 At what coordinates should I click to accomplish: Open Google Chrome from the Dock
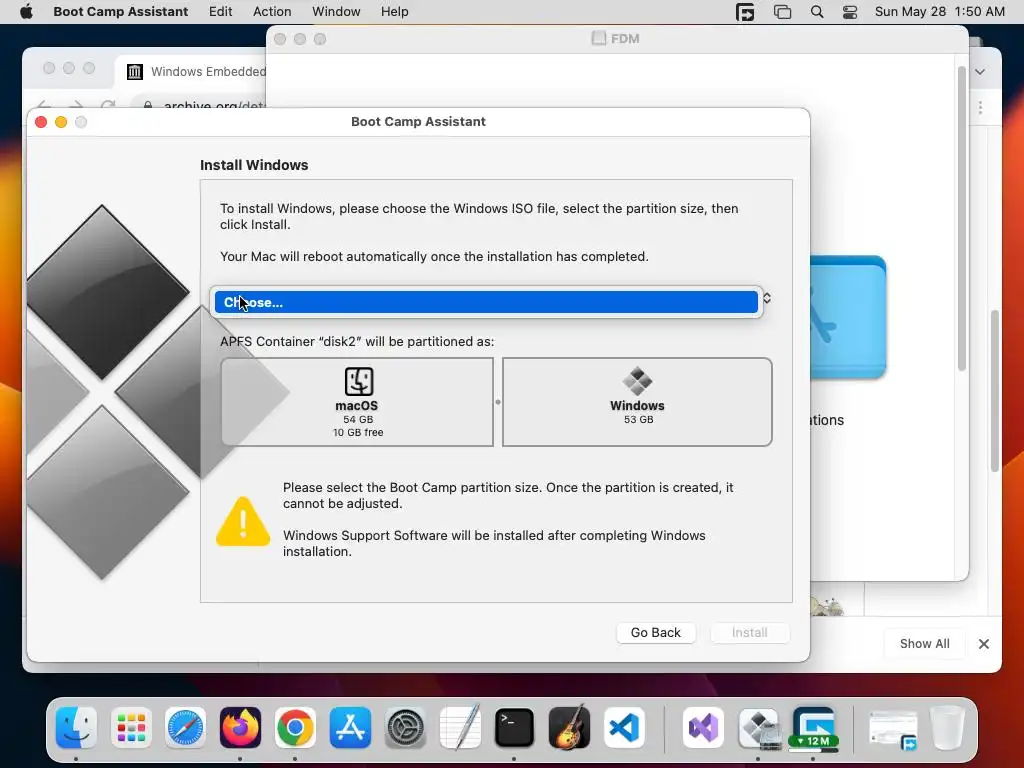tap(295, 728)
